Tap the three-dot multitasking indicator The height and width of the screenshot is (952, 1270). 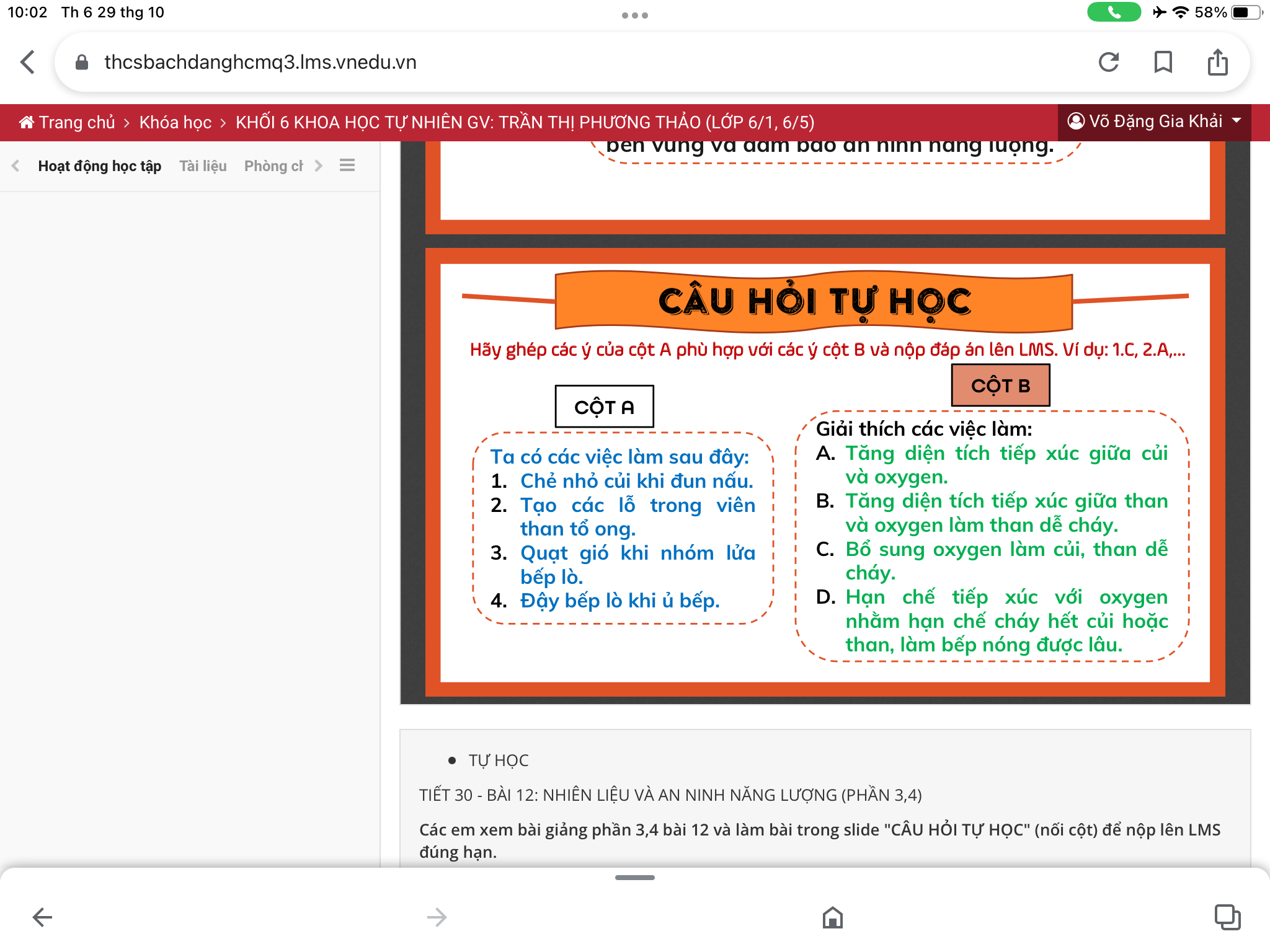coord(635,15)
